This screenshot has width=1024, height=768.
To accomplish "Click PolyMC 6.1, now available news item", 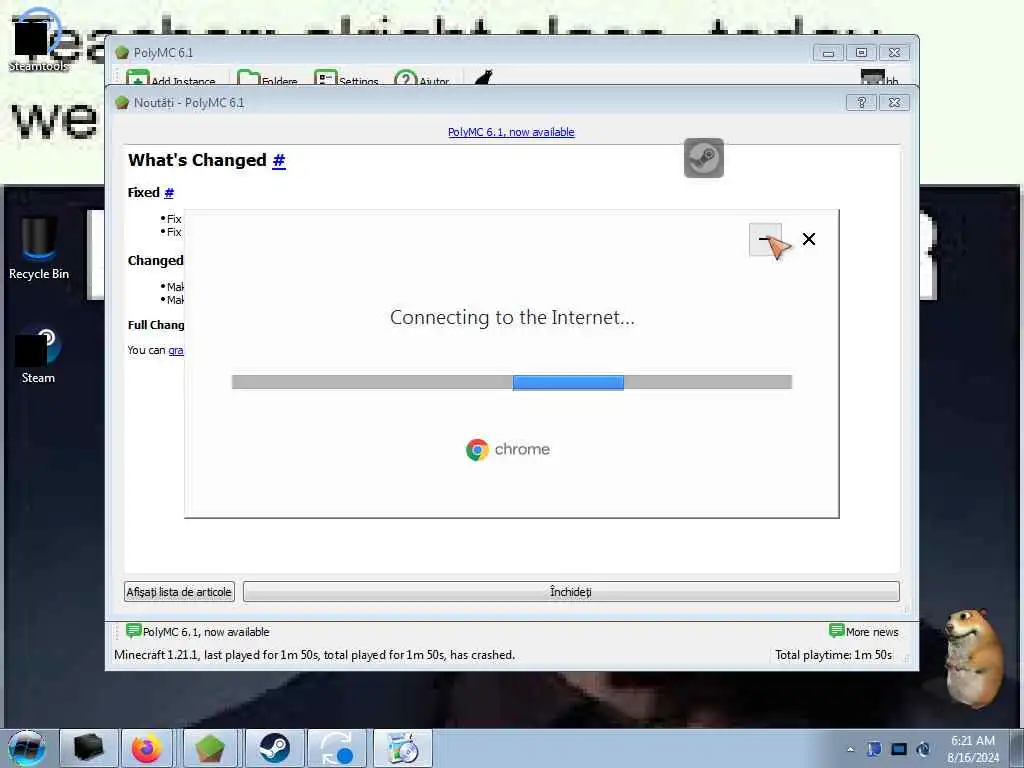I will pyautogui.click(x=198, y=632).
